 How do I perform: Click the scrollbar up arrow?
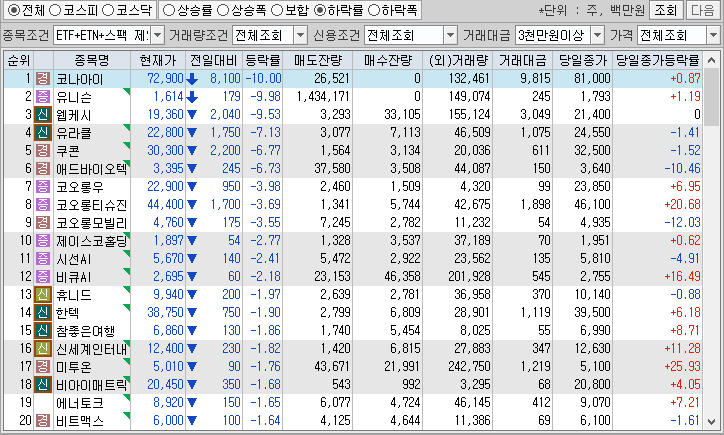(x=712, y=60)
